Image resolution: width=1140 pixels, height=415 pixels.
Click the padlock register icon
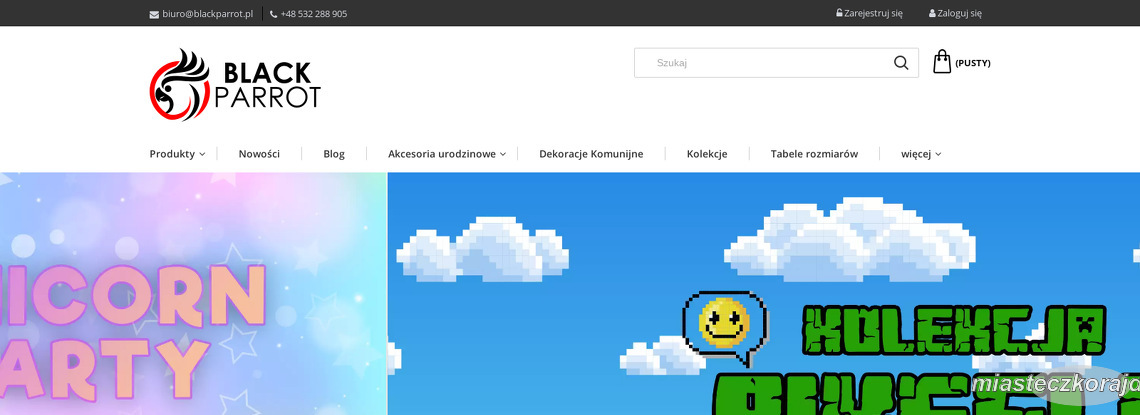(x=840, y=13)
